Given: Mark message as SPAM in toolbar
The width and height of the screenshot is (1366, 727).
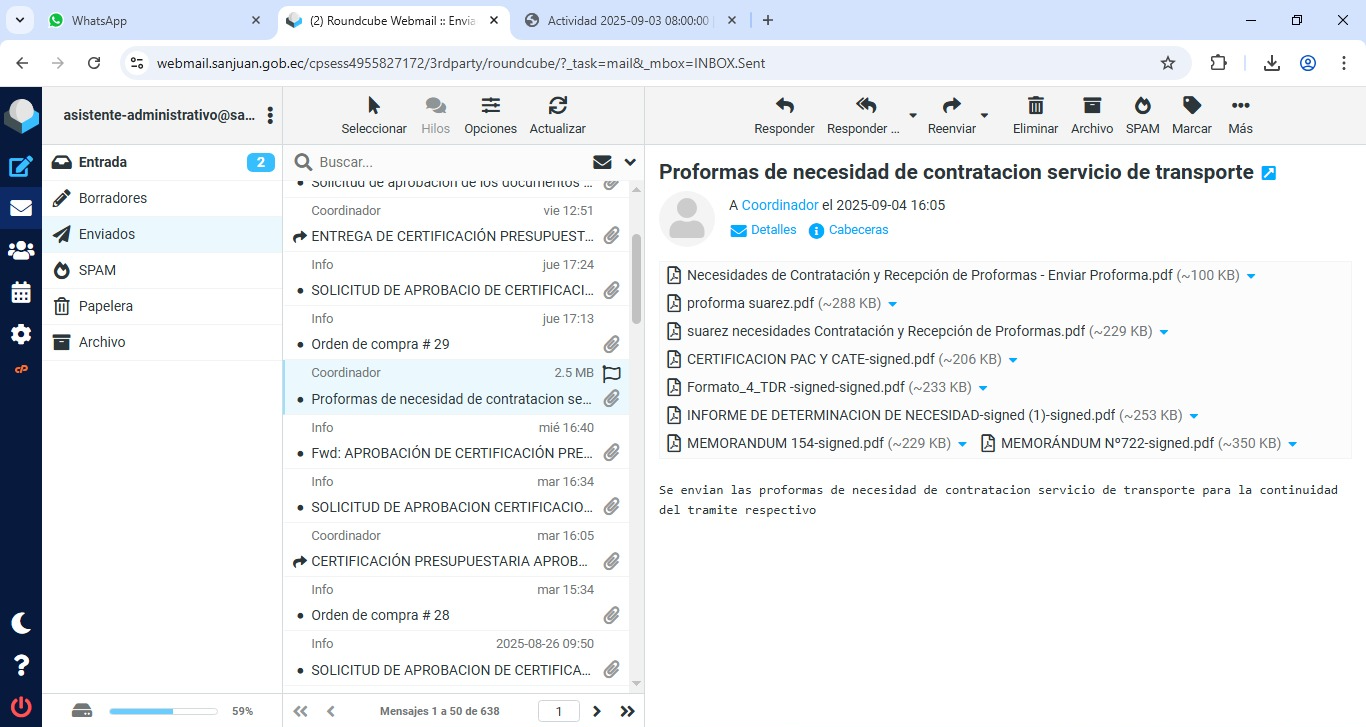Looking at the screenshot, I should click(1142, 106).
